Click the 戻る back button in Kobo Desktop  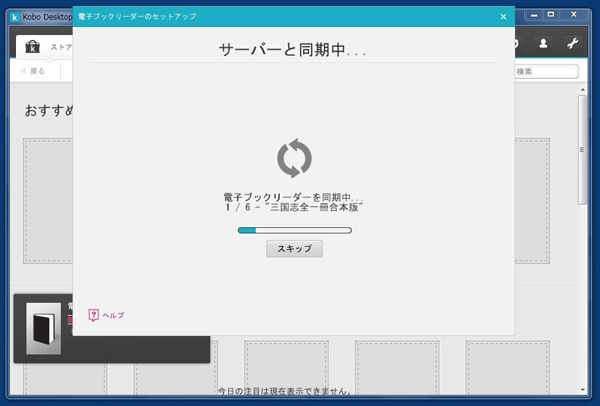tap(33, 71)
